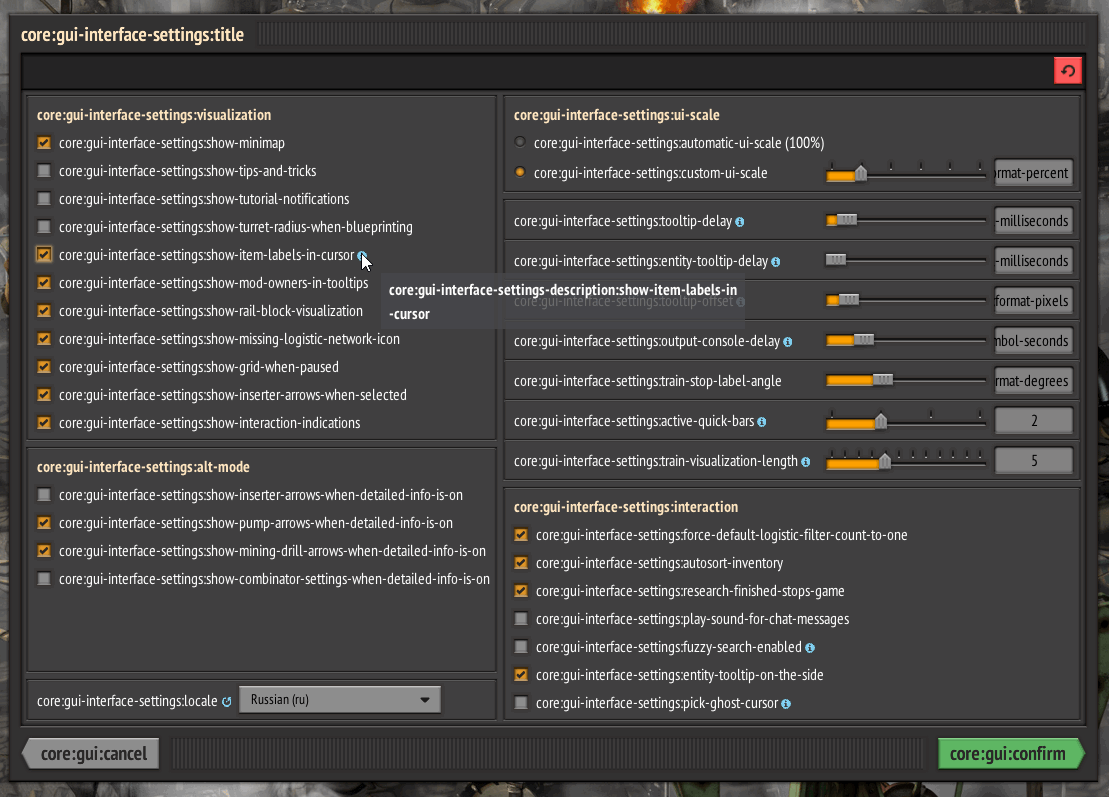Enable the show-tips-and-tricks checkbox

click(x=44, y=171)
